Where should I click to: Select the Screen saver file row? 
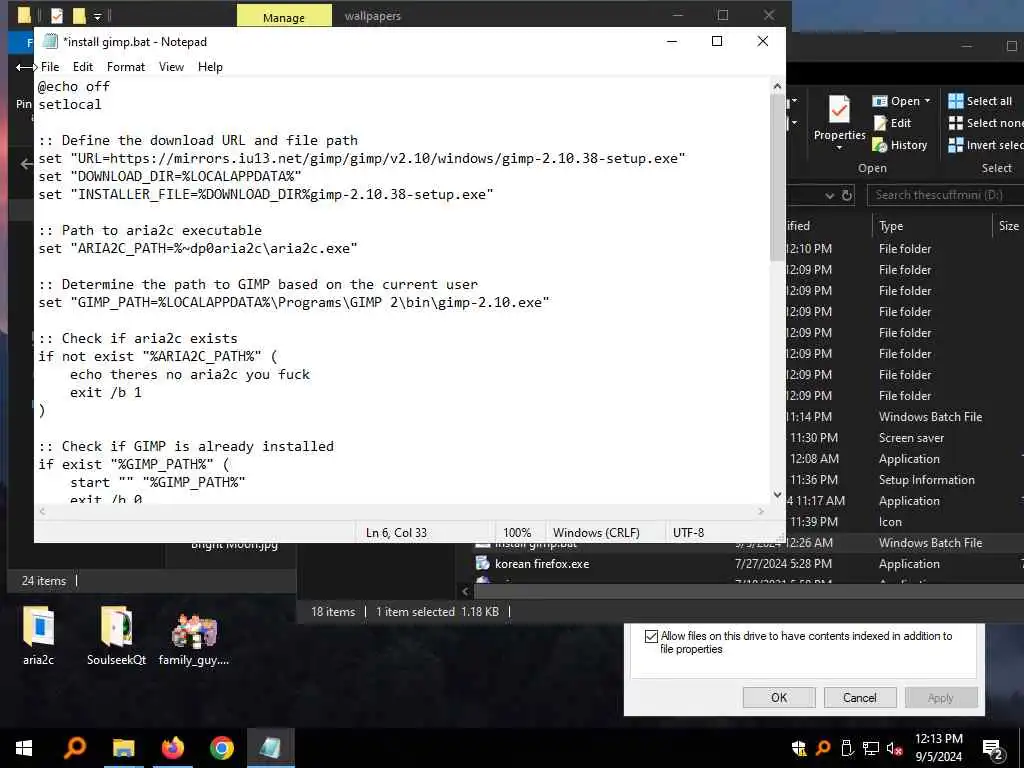tap(904, 438)
